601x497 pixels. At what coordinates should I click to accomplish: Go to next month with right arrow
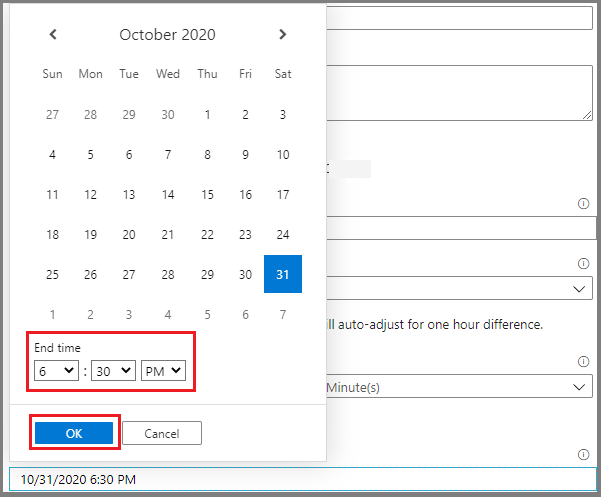tap(283, 35)
